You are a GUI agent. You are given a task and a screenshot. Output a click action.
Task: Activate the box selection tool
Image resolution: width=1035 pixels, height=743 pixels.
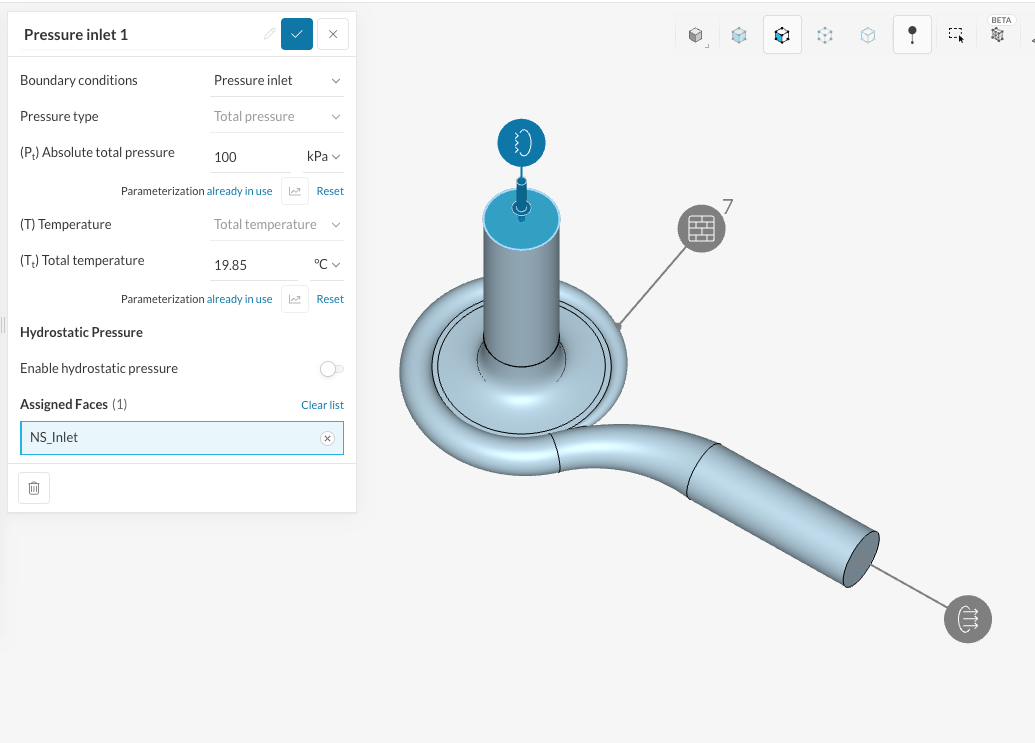(956, 35)
